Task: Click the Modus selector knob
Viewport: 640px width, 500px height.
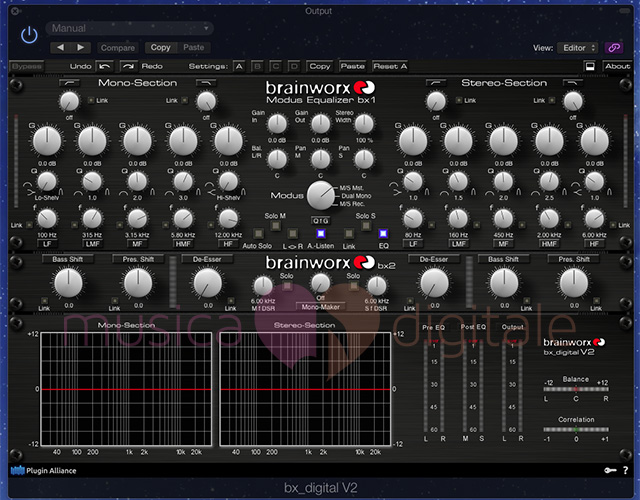Action: coord(320,195)
